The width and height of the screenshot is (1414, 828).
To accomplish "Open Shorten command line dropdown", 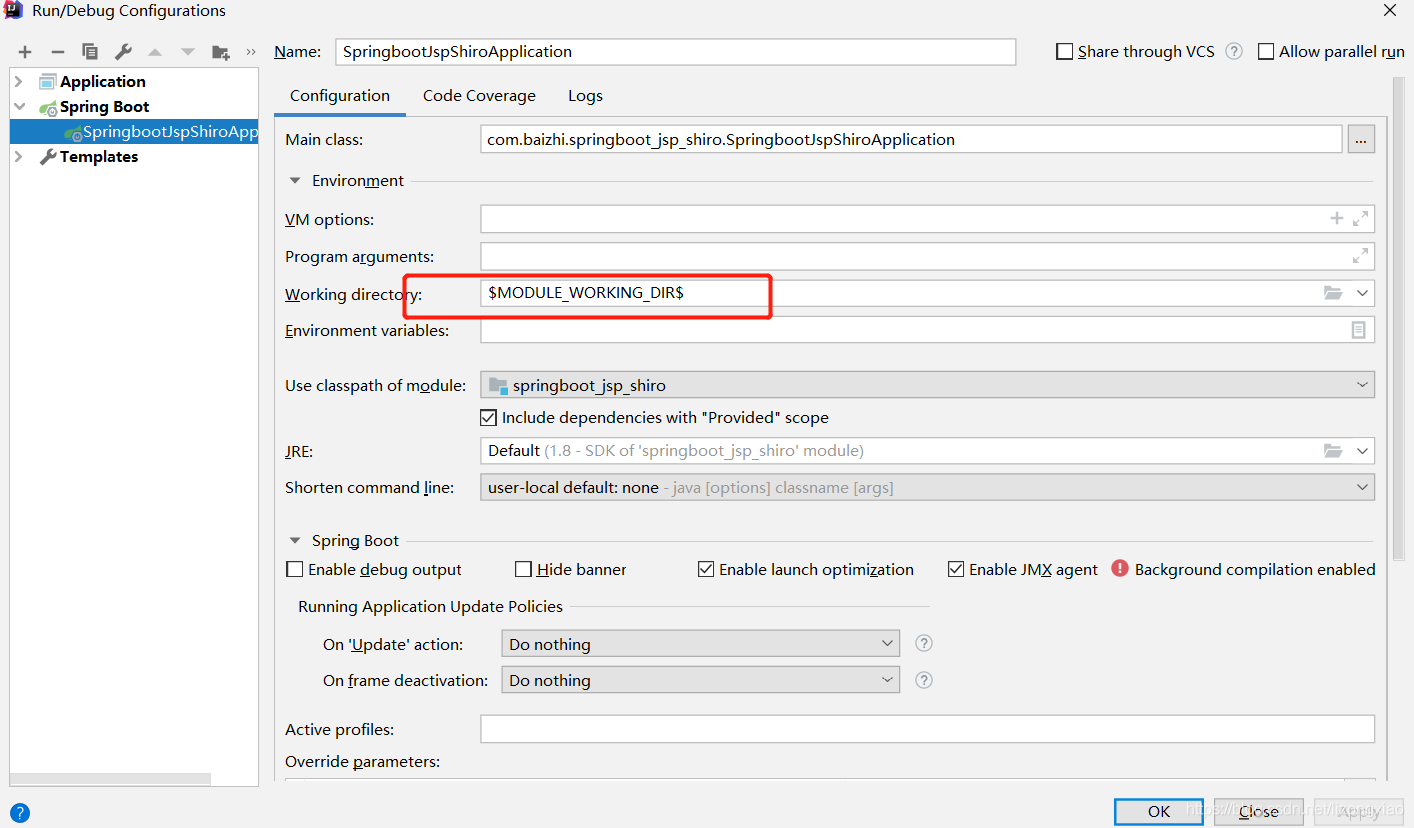I will pyautogui.click(x=927, y=488).
